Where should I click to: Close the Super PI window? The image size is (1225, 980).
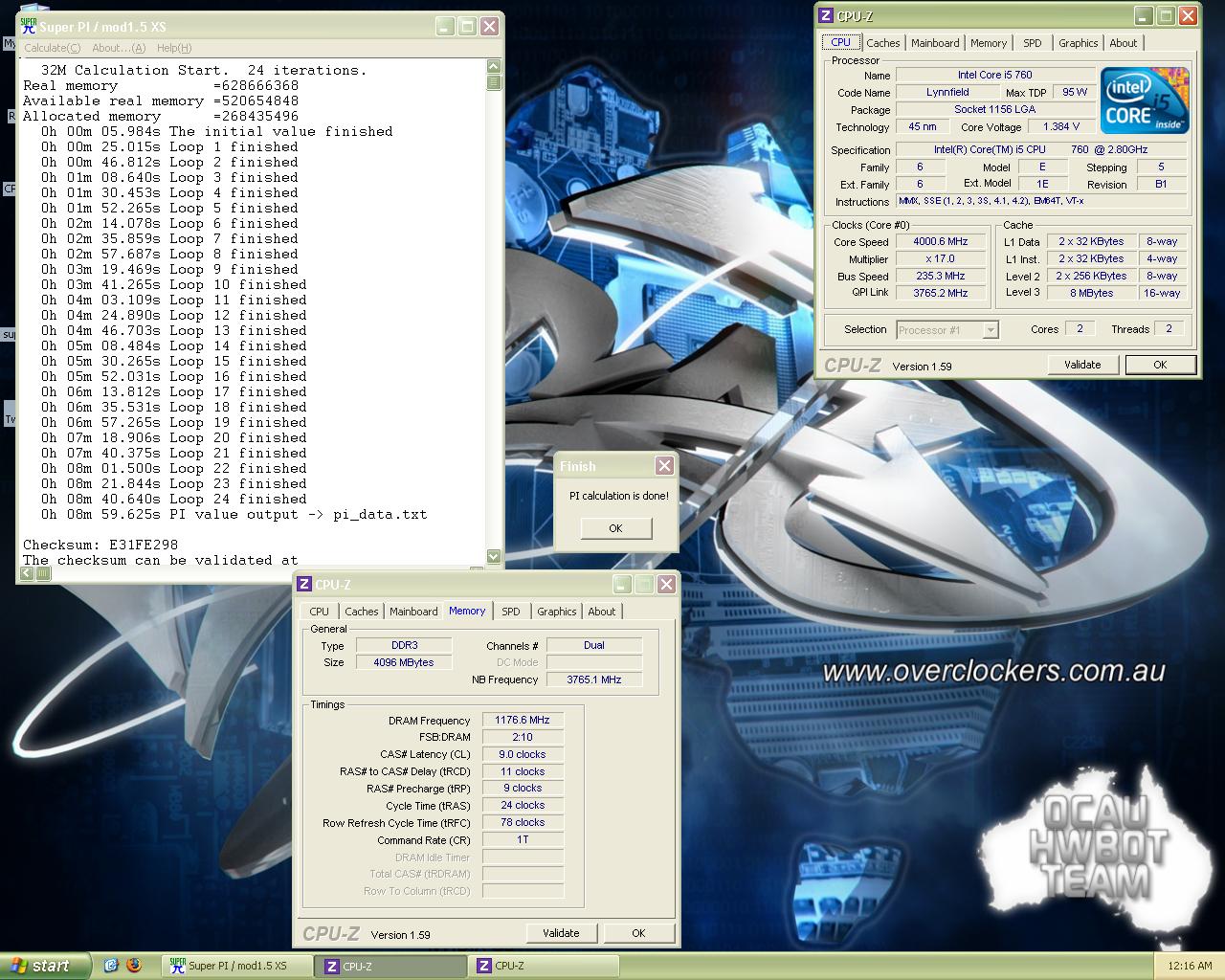489,27
